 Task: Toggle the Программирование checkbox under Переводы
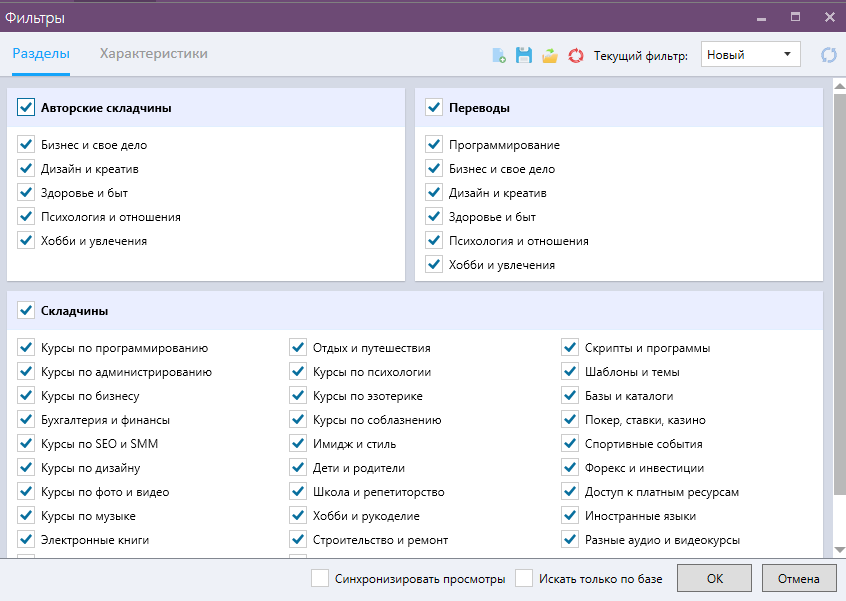coord(434,145)
